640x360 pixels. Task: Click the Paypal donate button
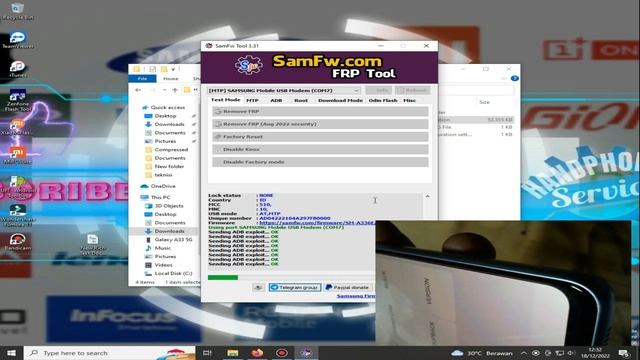click(348, 287)
